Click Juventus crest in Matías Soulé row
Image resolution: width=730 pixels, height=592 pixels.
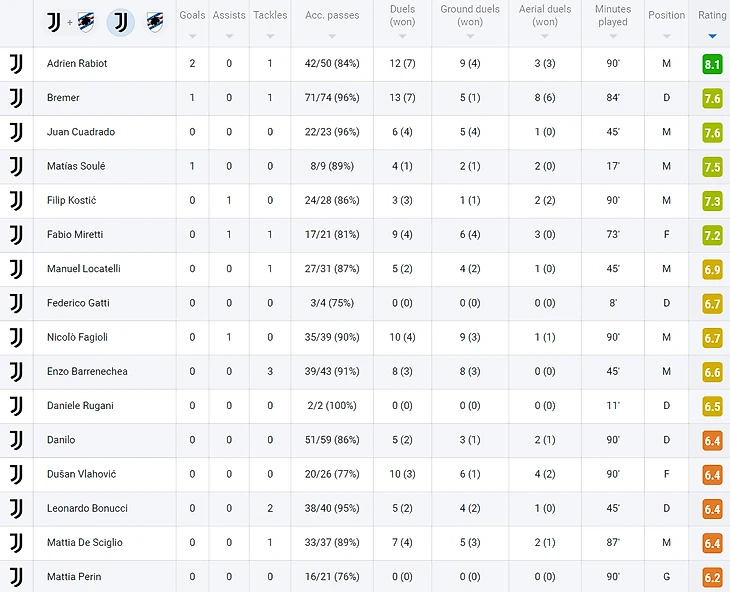tap(16, 166)
